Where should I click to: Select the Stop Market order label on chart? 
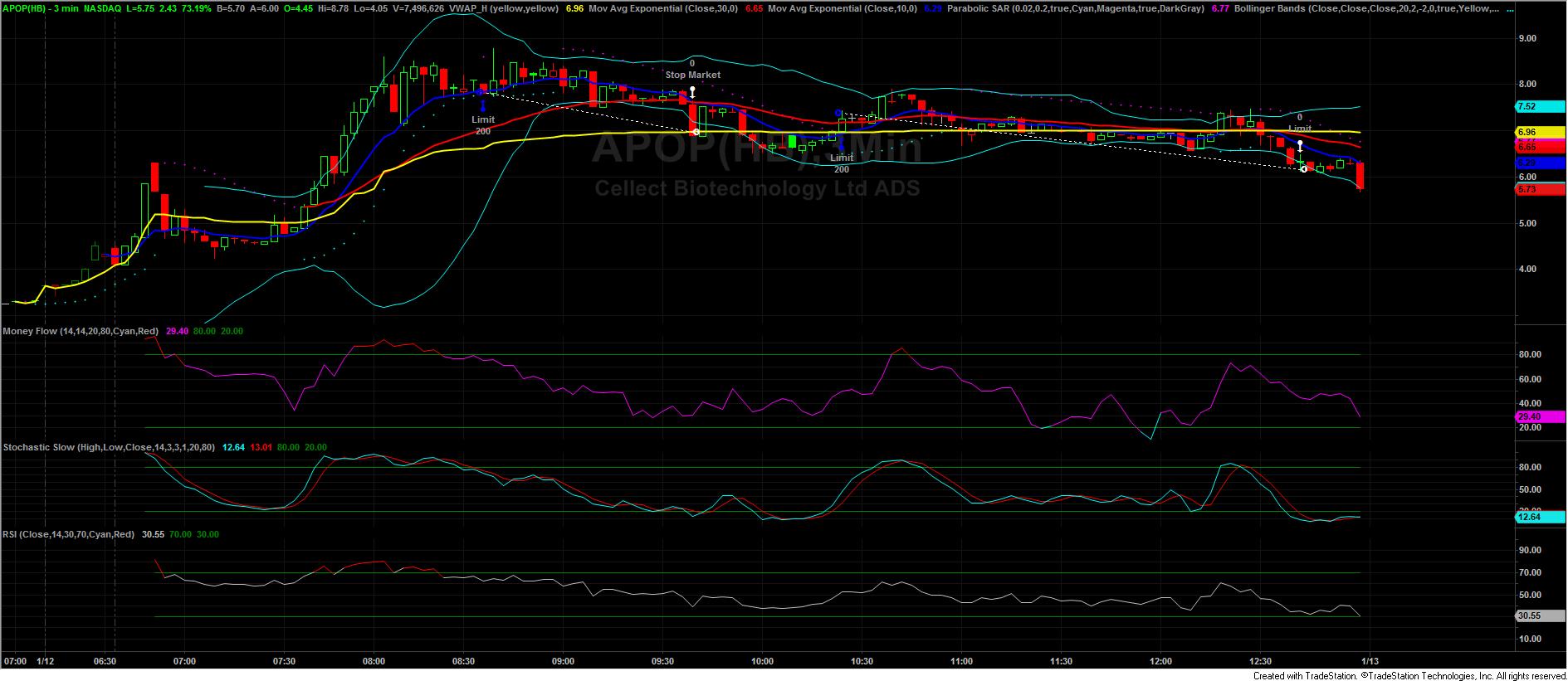pos(693,75)
